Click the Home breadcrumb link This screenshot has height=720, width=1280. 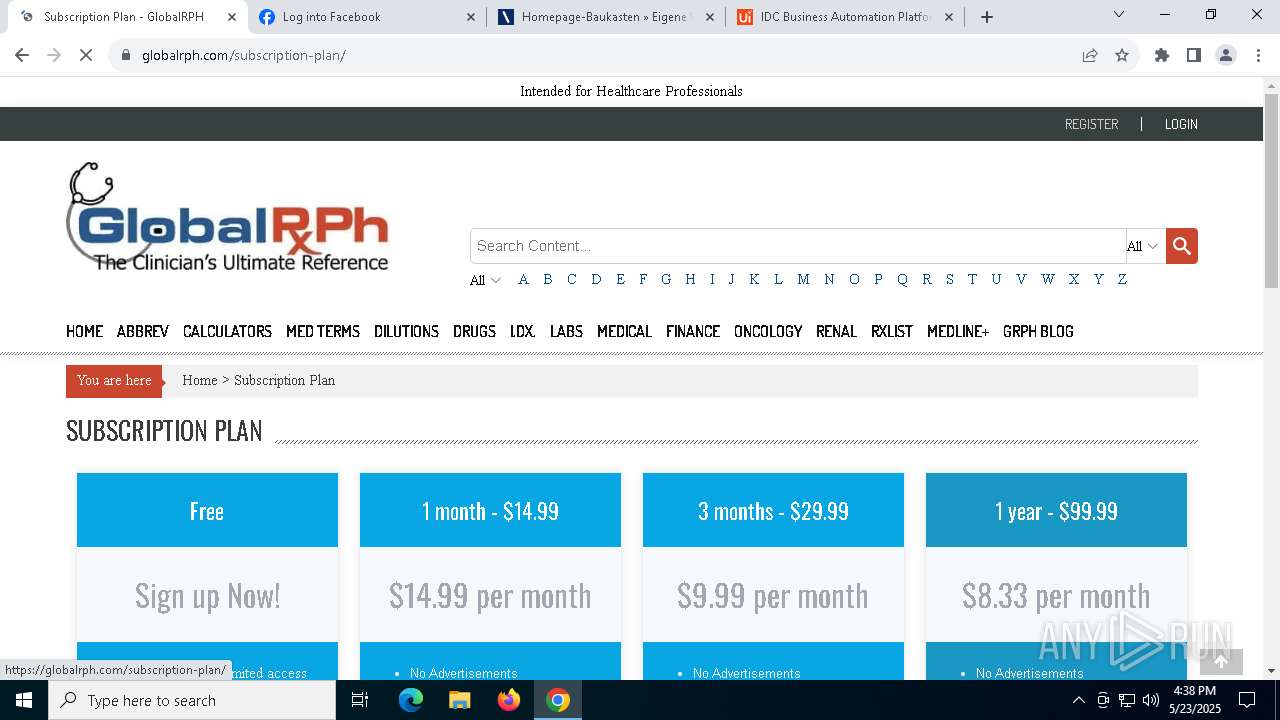tap(200, 380)
